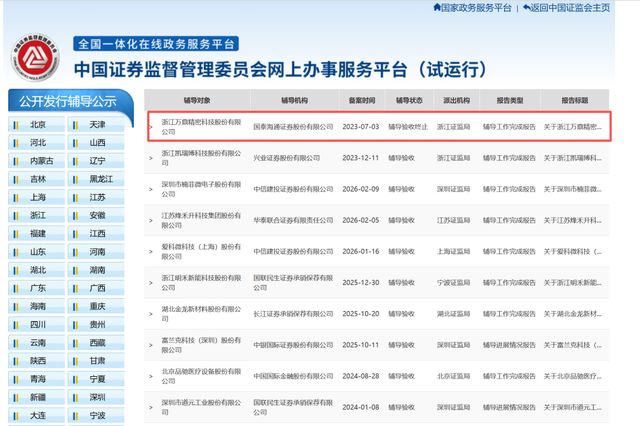
Task: Open the 河南 region entry
Action: point(96,252)
